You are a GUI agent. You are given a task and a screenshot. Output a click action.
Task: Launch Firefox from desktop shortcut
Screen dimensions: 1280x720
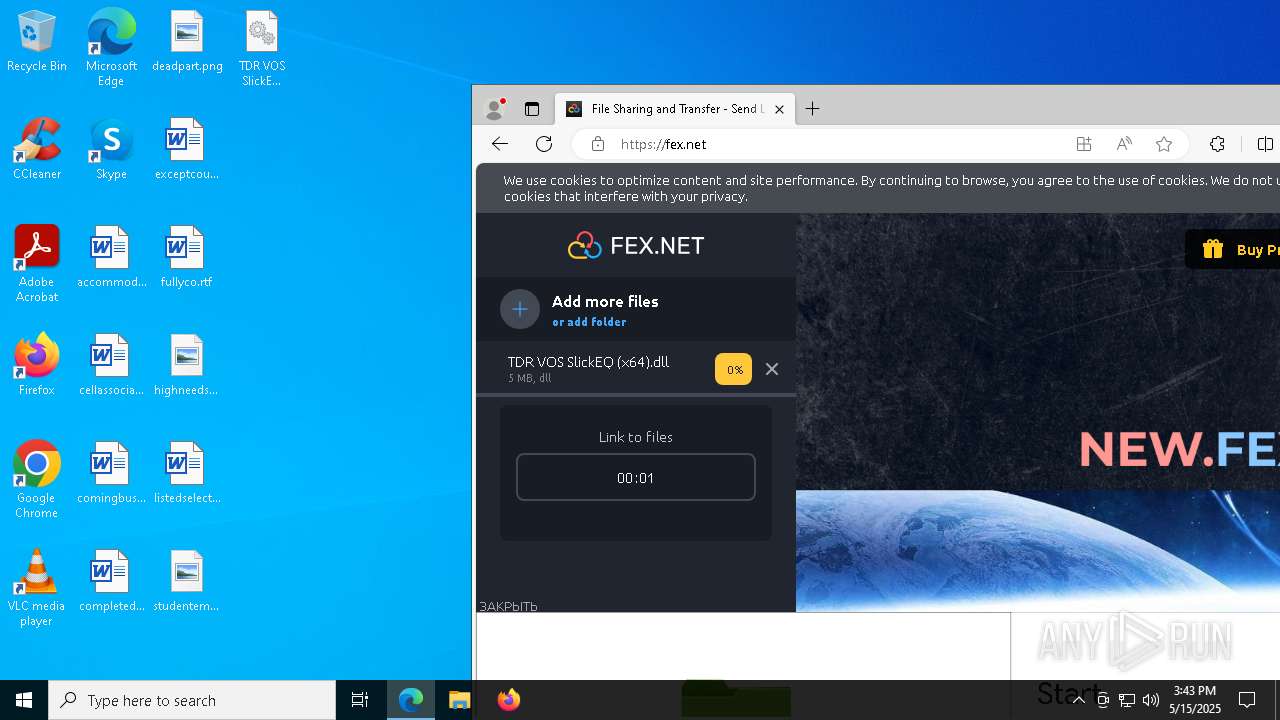(x=37, y=365)
